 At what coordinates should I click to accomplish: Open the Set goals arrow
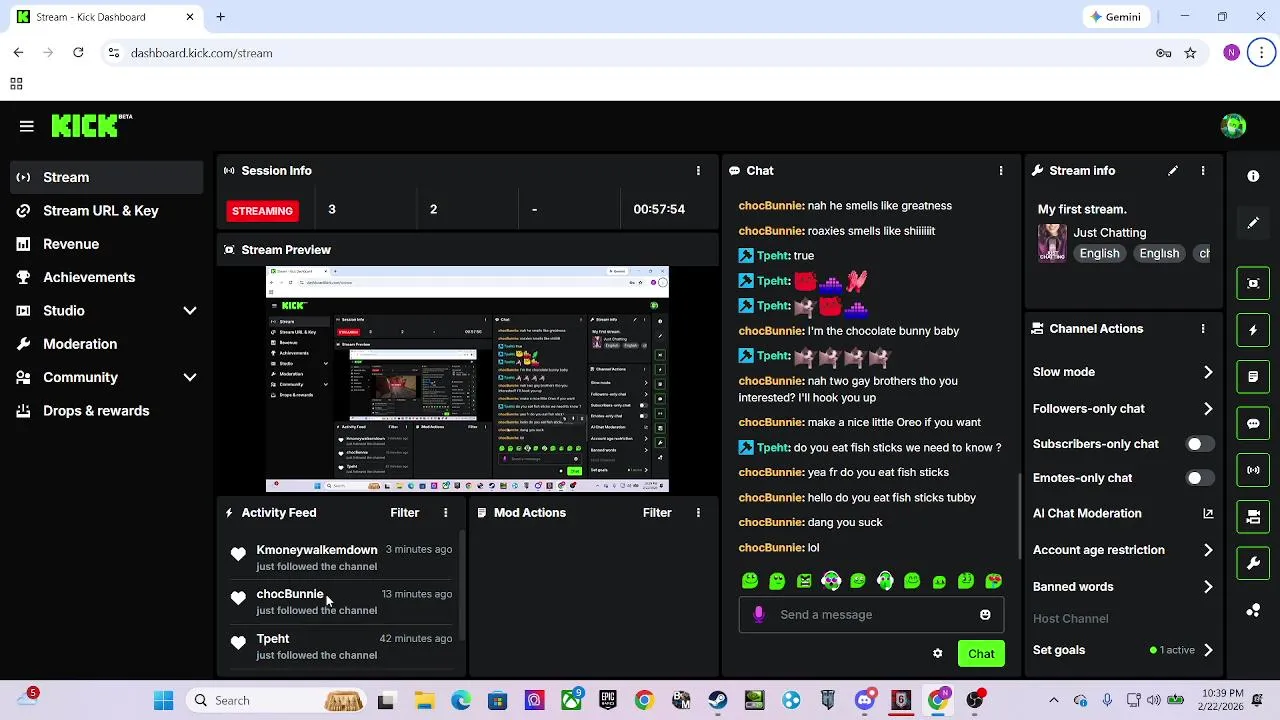pyautogui.click(x=1208, y=650)
